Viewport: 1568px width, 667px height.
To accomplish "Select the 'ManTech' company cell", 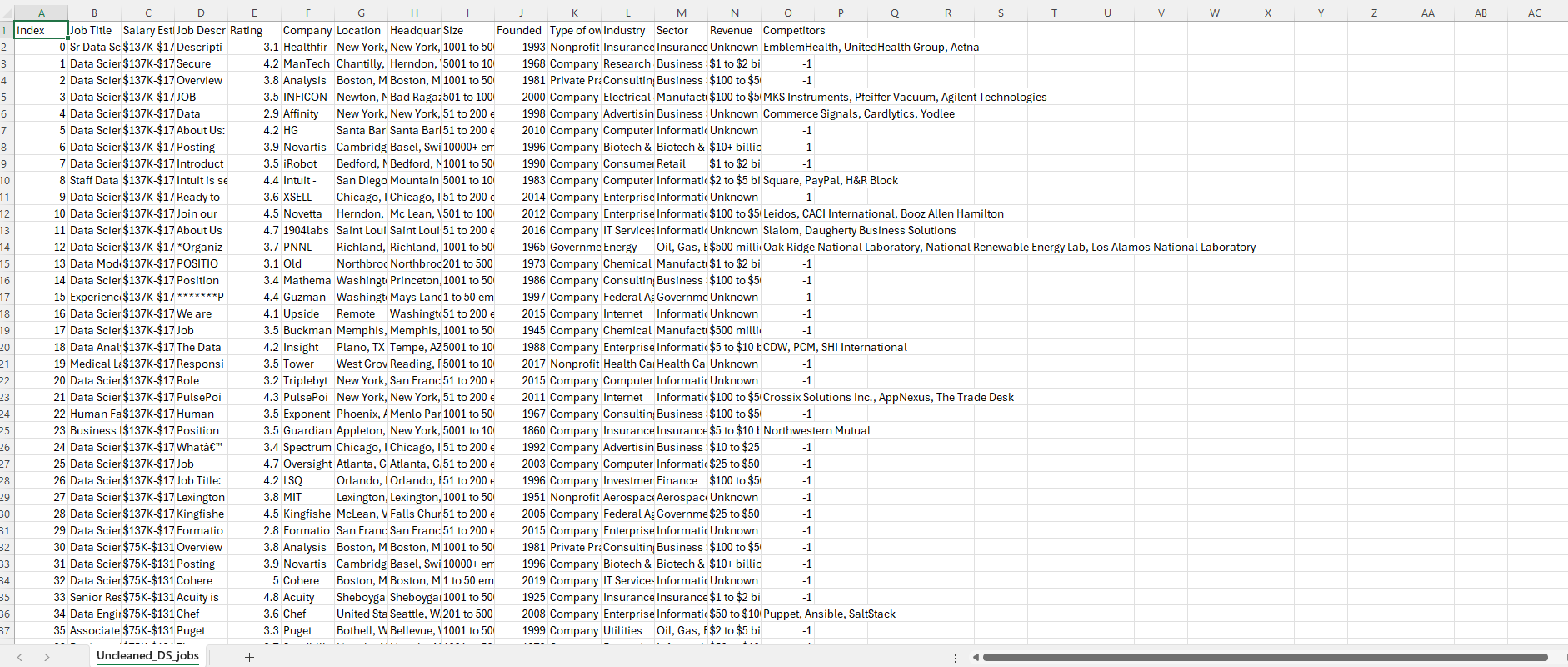I will pos(307,63).
